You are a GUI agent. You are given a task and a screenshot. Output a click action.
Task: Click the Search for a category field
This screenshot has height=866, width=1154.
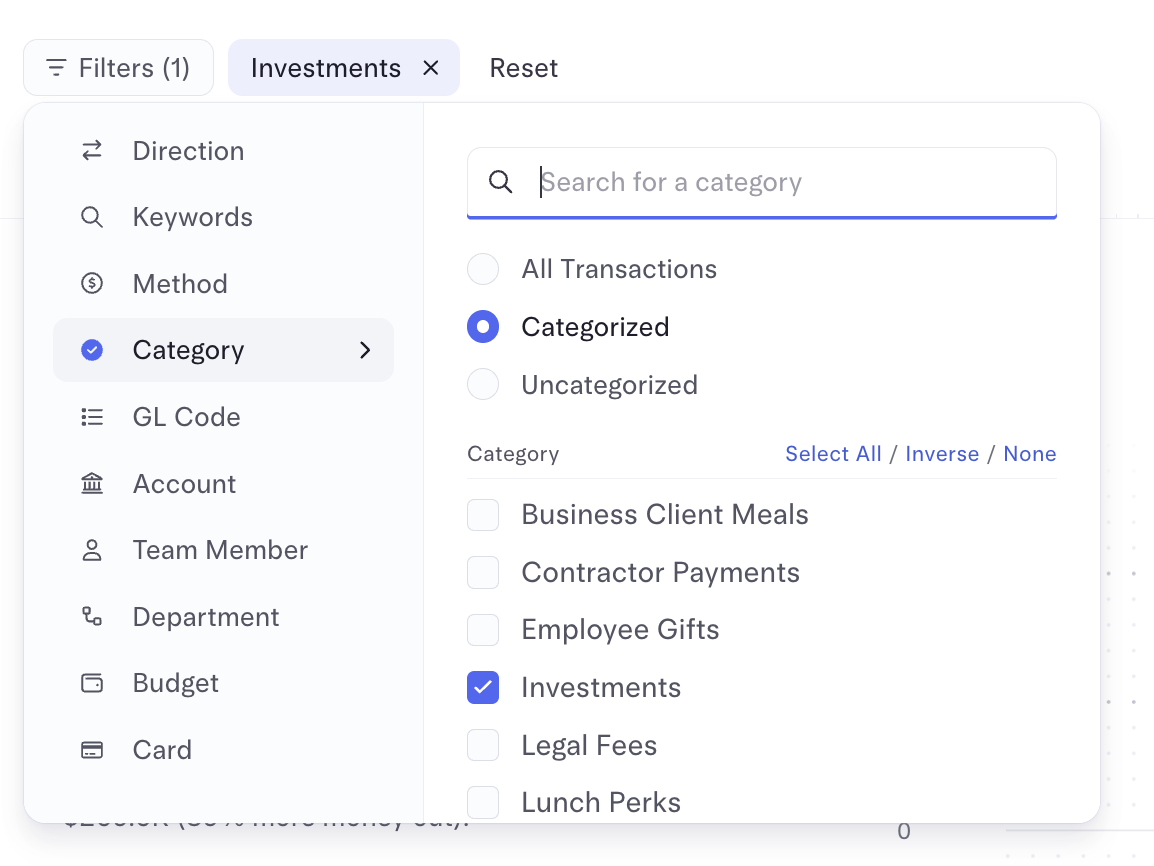762,182
